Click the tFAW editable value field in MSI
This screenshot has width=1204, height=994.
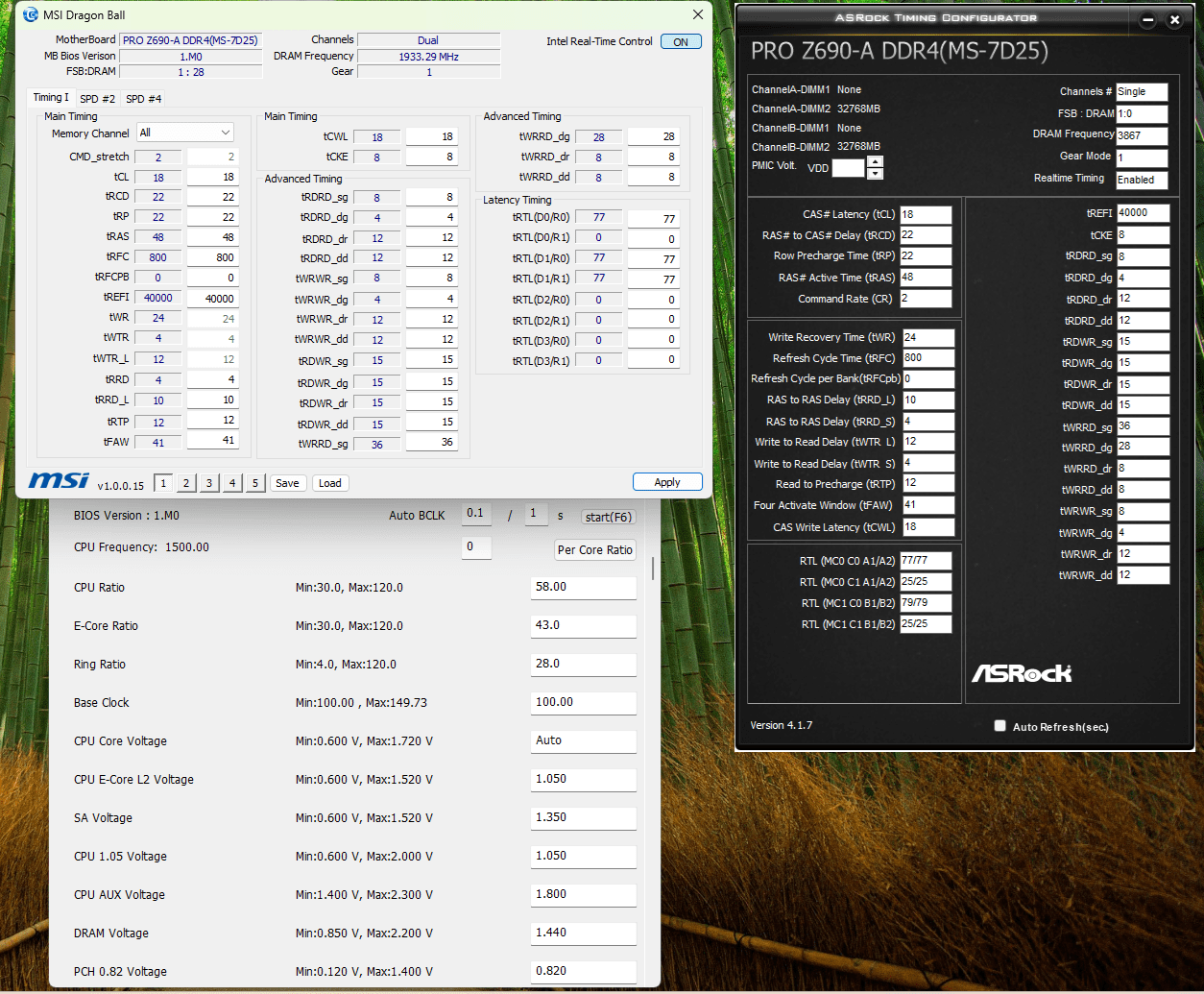pos(213,440)
